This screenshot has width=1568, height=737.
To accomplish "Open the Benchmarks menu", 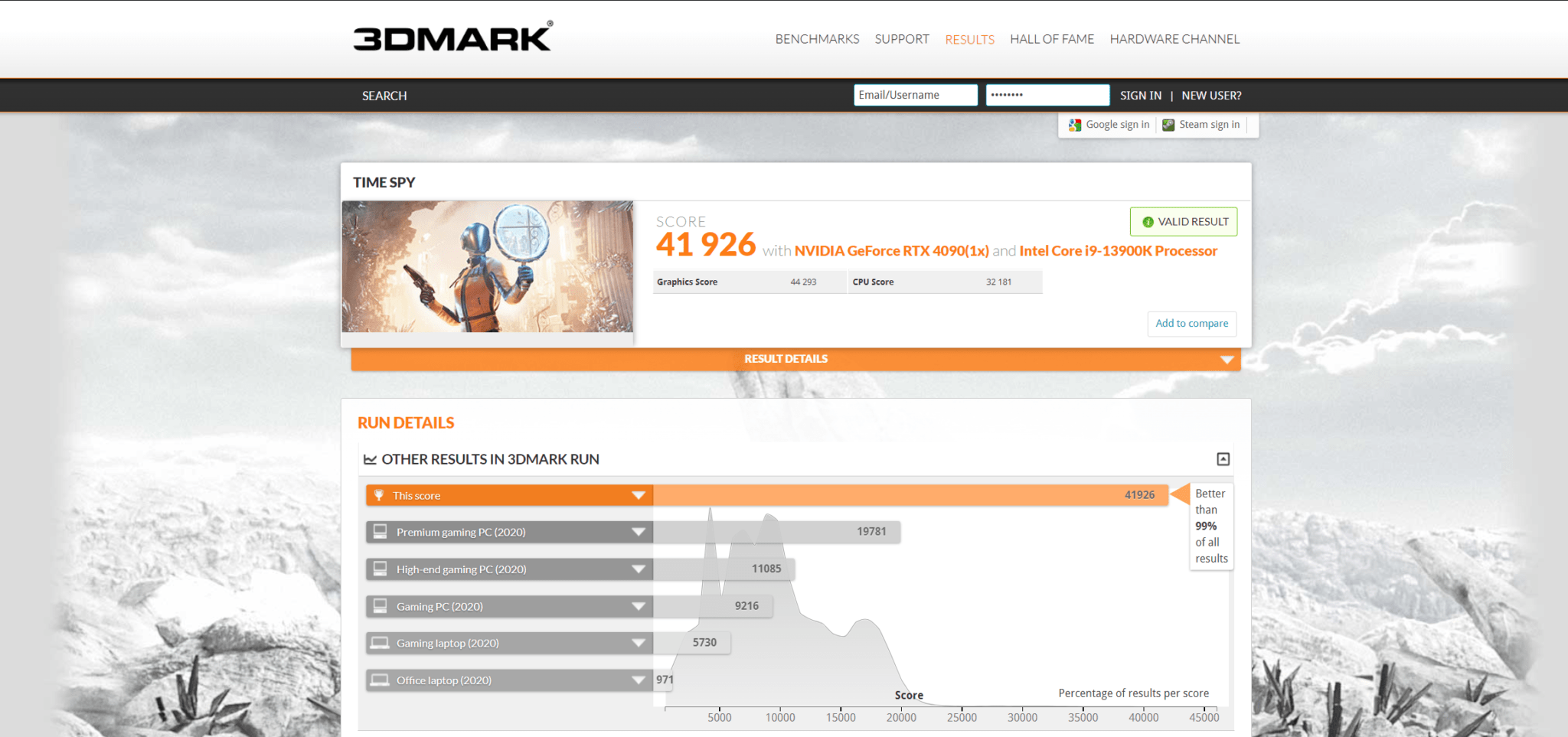I will 817,39.
